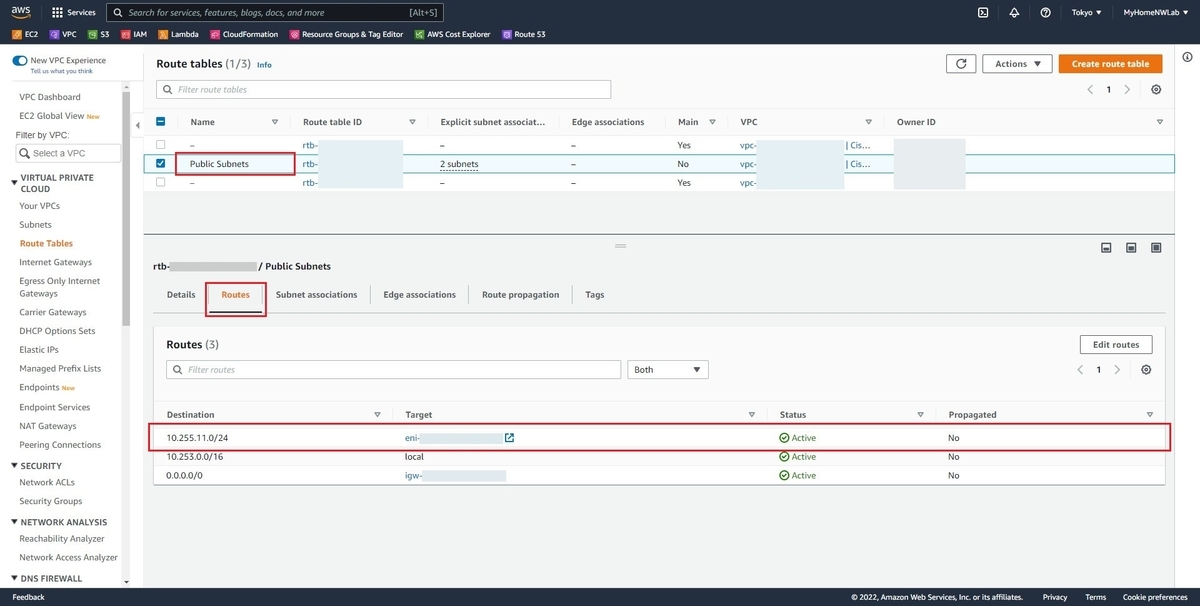Click the Edit routes button
The image size is (1200, 606).
(1116, 345)
